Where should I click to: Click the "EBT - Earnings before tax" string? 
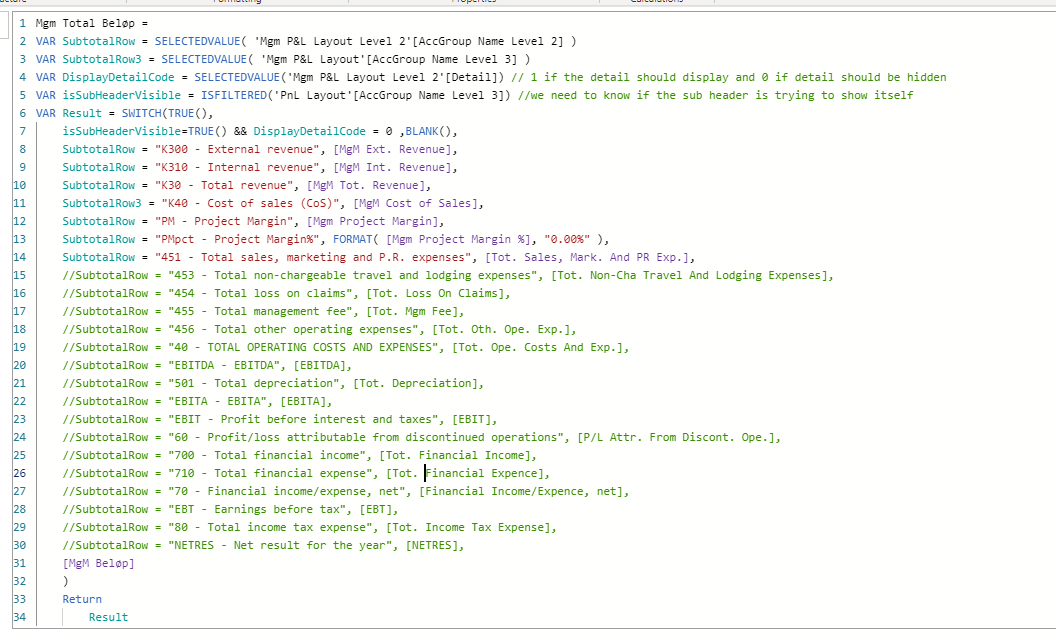pos(257,509)
